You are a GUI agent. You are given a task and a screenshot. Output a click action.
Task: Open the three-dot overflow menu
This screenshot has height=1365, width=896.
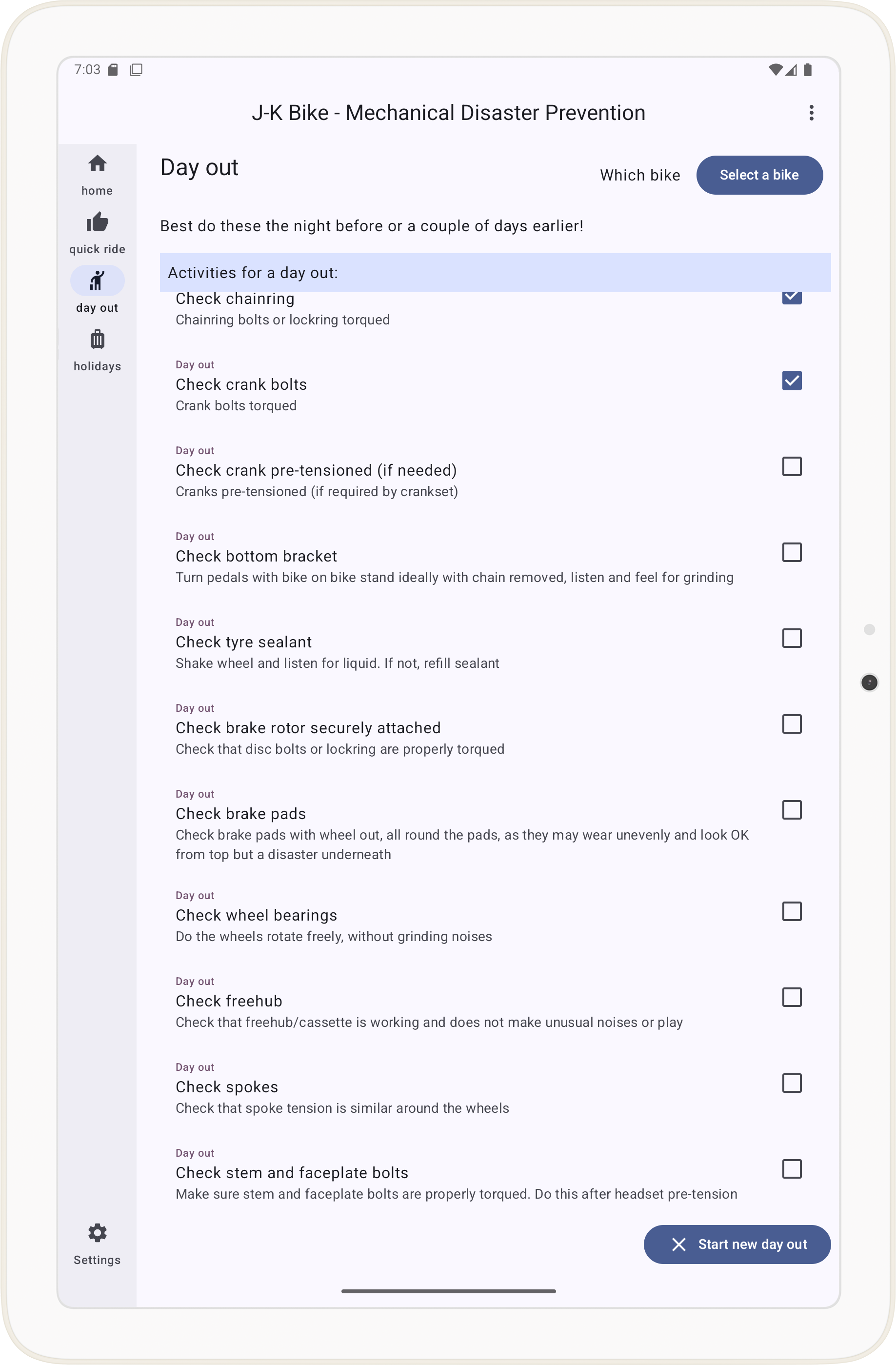click(811, 112)
